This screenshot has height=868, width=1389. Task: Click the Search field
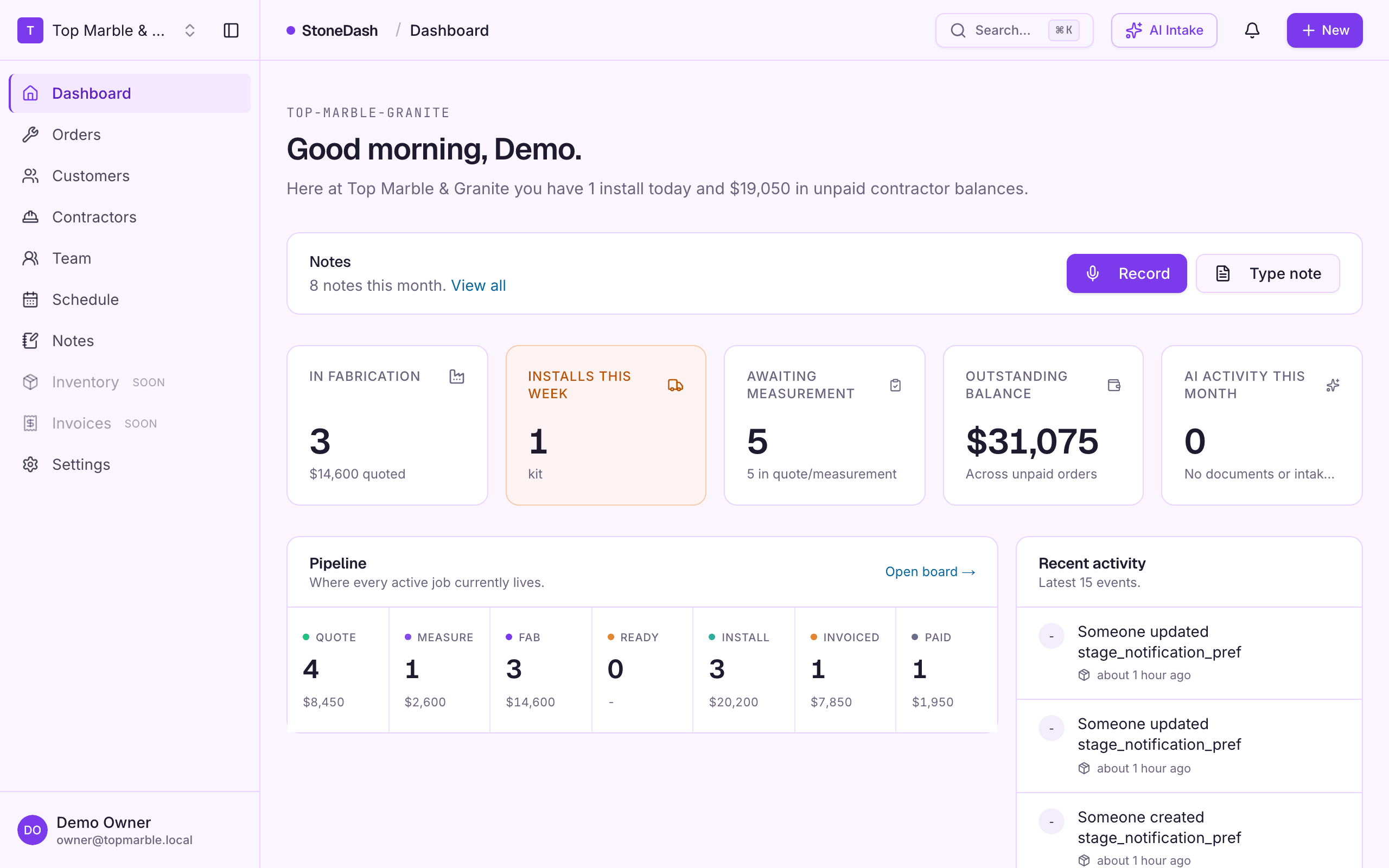(x=1014, y=30)
